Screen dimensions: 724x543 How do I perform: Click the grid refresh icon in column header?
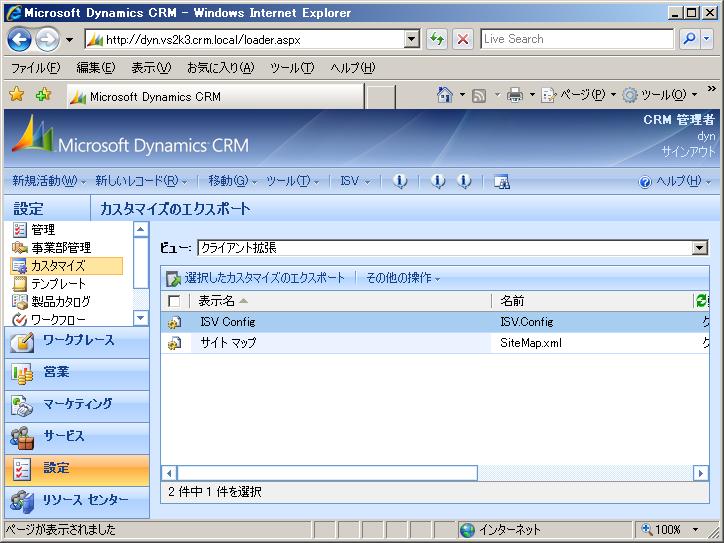(x=702, y=301)
